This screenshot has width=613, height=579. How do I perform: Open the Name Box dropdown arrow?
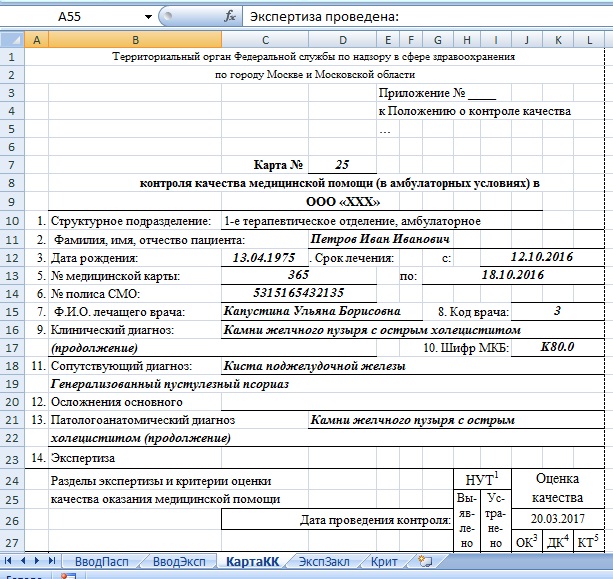click(x=148, y=17)
